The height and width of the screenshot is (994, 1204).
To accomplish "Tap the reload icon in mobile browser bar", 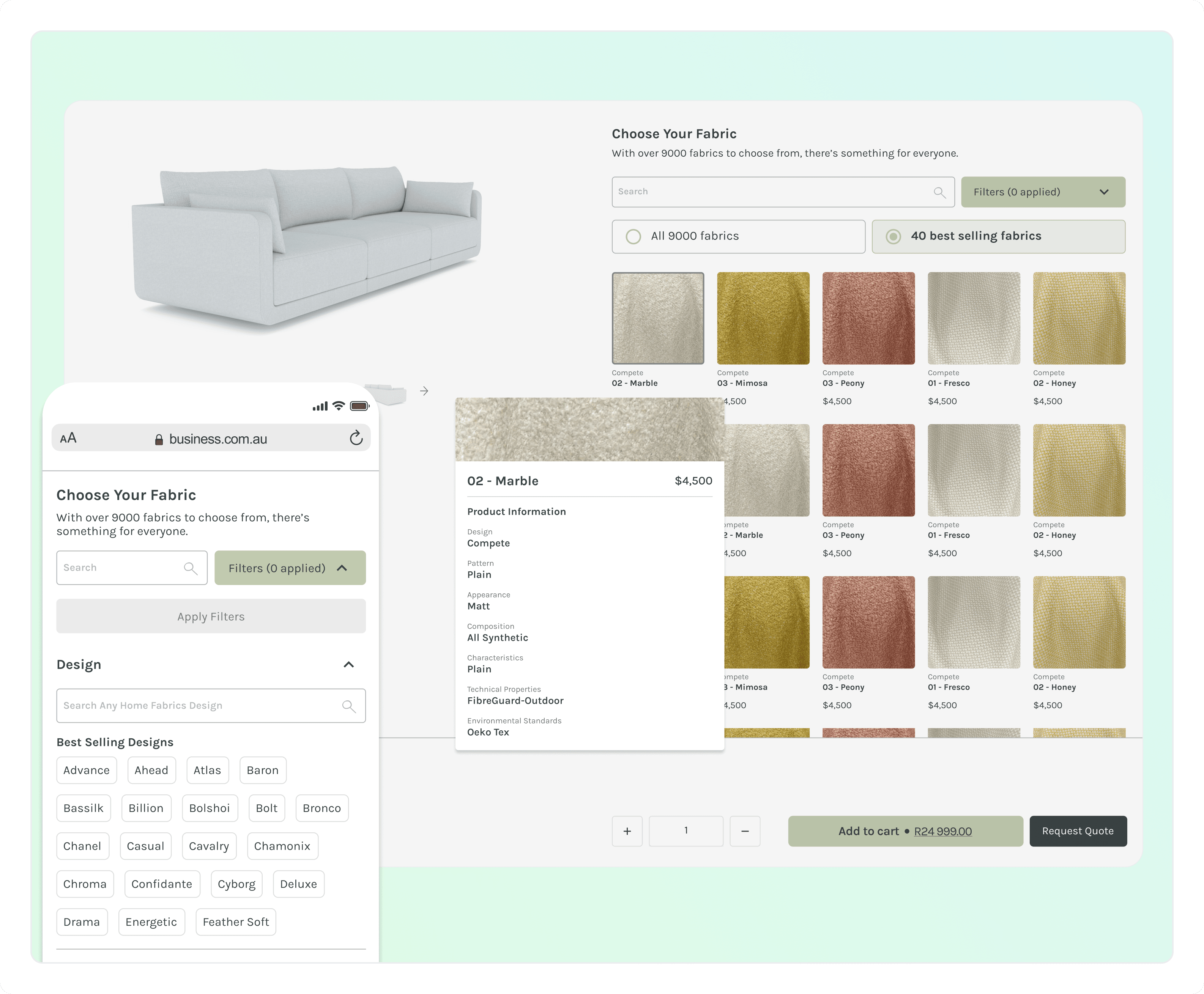I will point(356,438).
